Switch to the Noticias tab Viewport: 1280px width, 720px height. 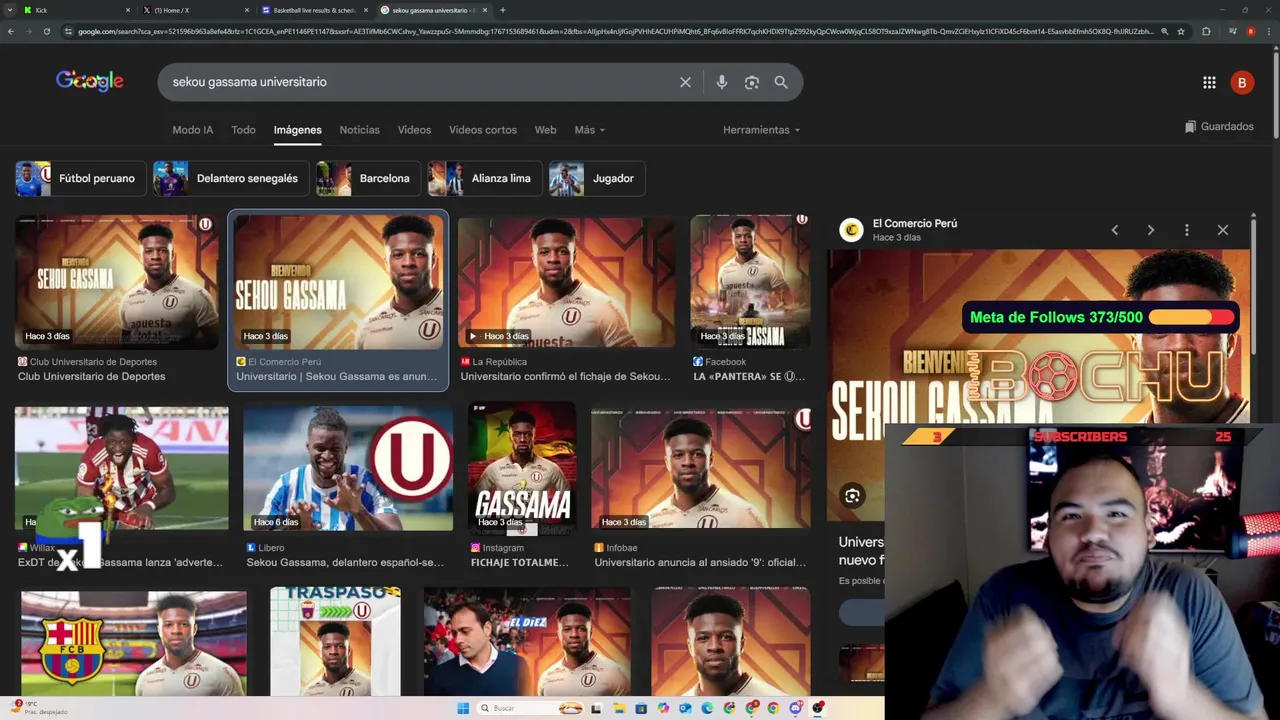point(359,130)
